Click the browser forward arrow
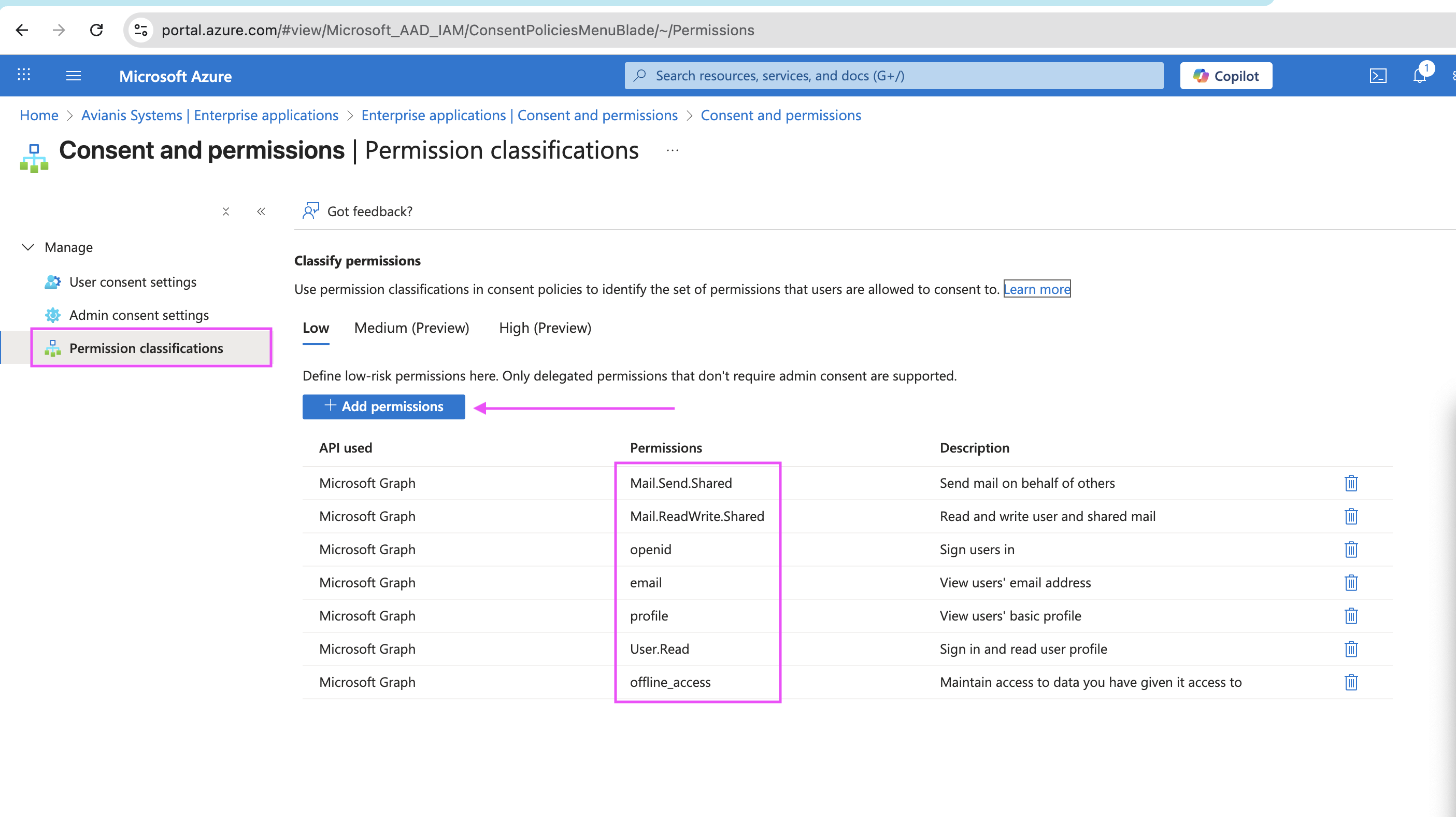1456x817 pixels. (x=59, y=30)
